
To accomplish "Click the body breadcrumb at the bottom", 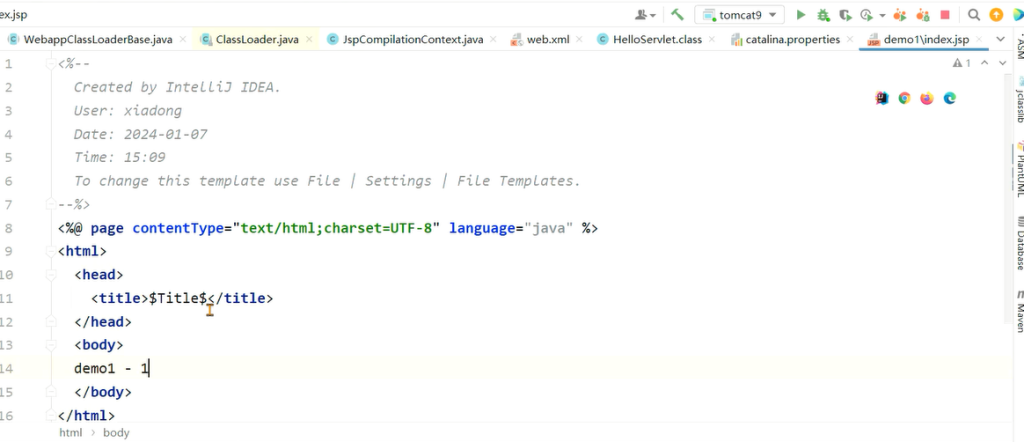I will [116, 433].
